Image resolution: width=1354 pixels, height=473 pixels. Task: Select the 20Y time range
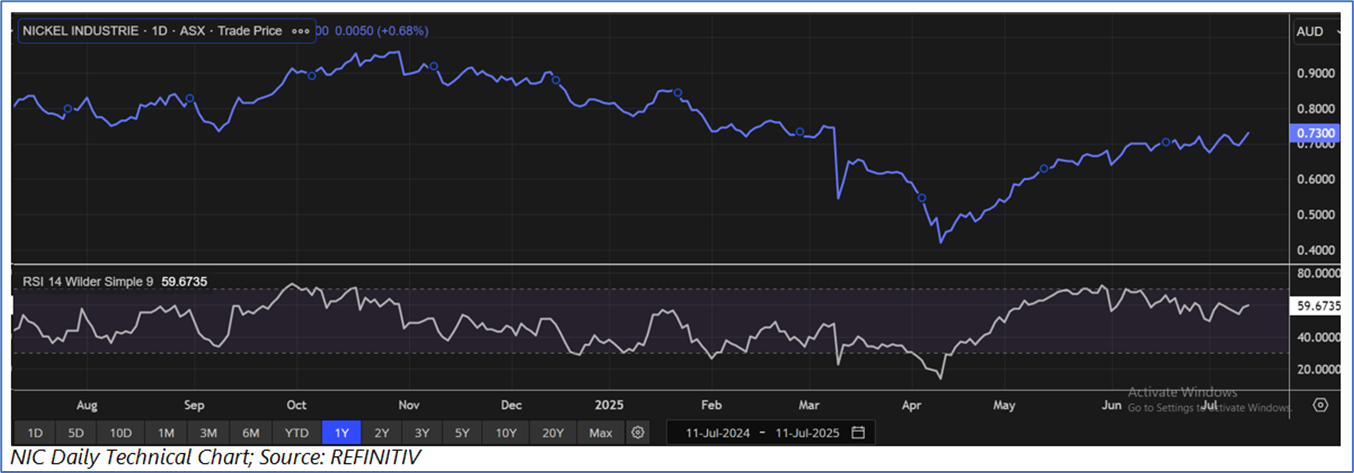[553, 433]
